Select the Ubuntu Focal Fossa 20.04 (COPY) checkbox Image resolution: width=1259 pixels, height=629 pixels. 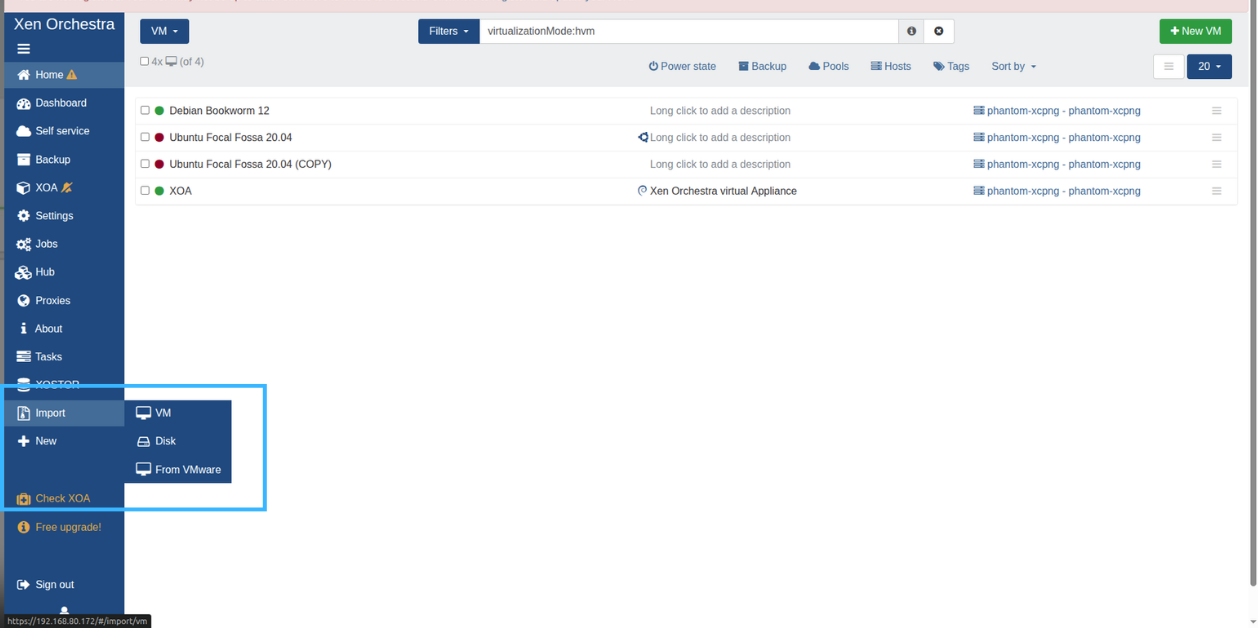coord(145,164)
